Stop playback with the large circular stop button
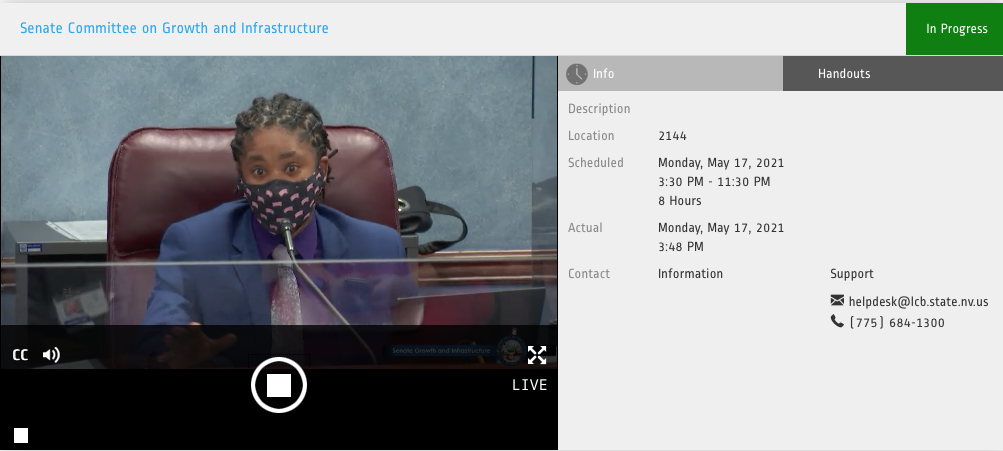 tap(279, 385)
